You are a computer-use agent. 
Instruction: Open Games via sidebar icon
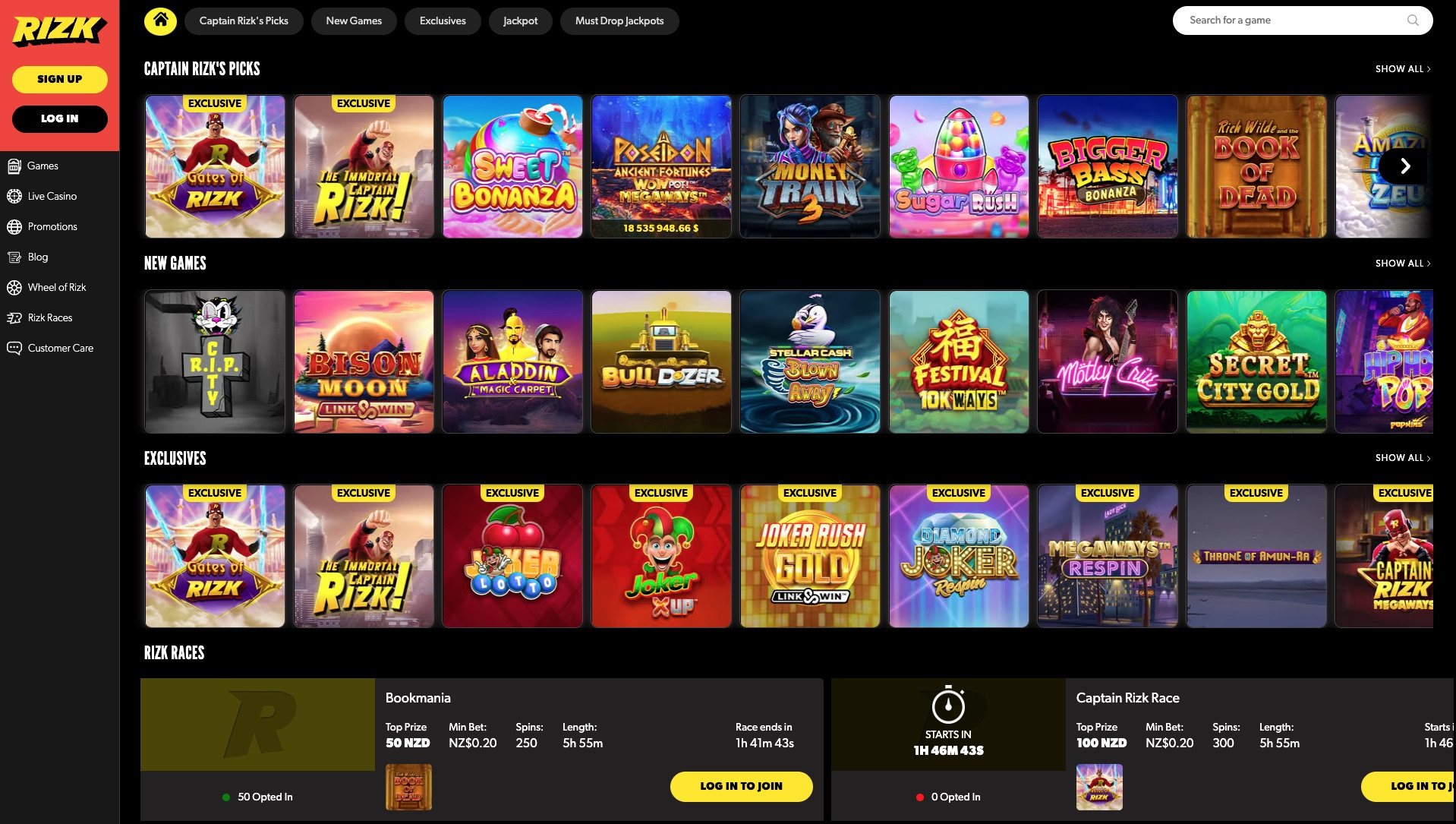click(14, 166)
